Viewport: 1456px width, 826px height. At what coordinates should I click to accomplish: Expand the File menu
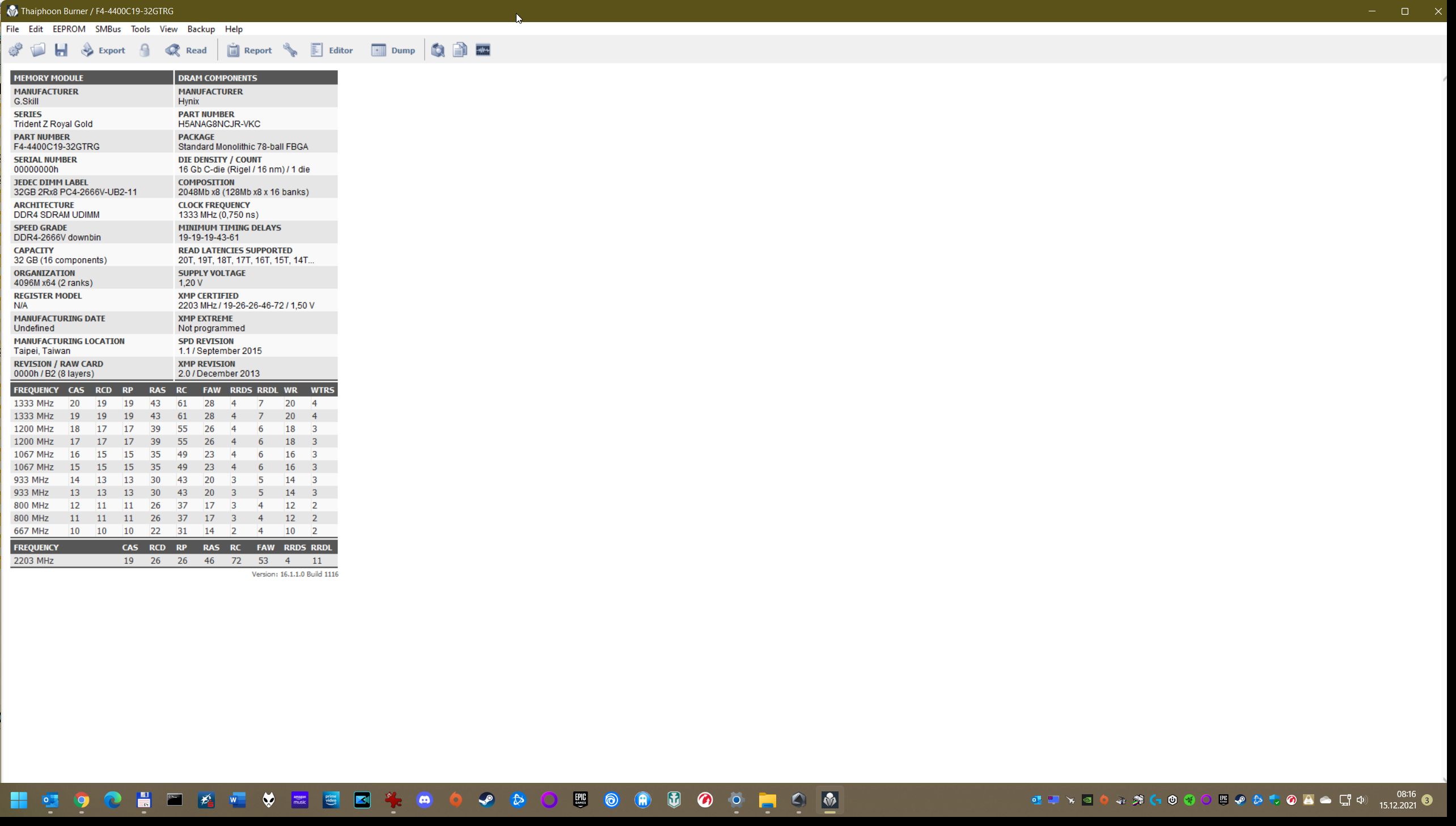(12, 29)
